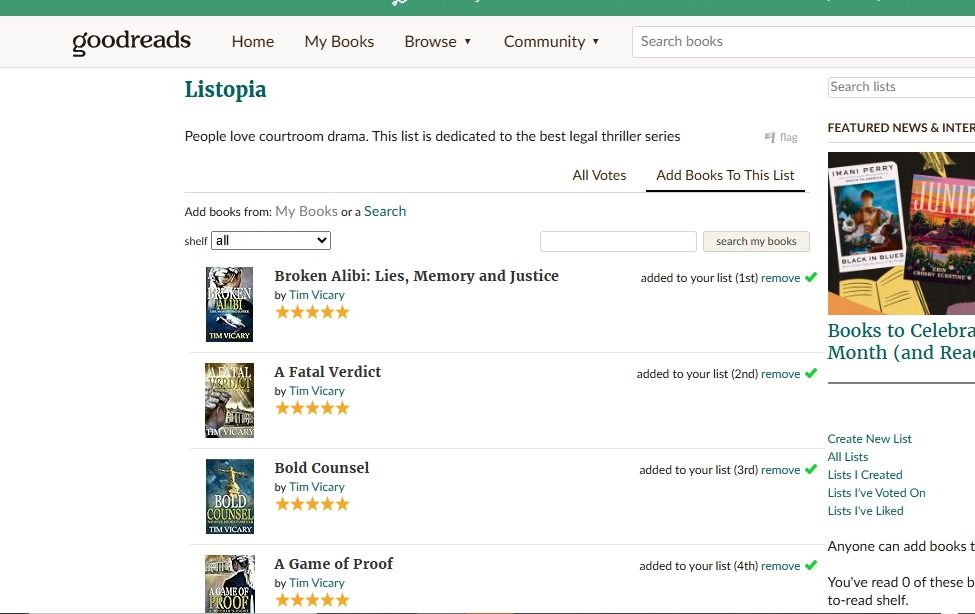
Task: Click green checkmark beside Bold Counsel
Action: 811,469
